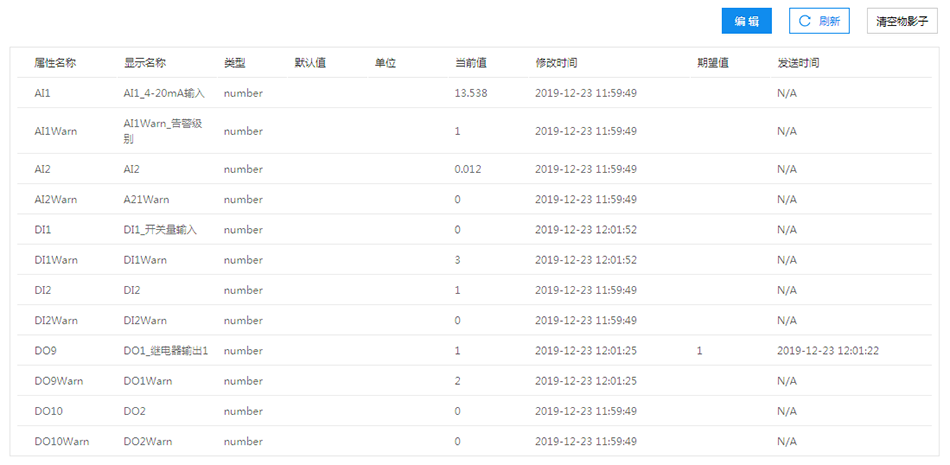Viewport: 950px width, 465px height.
Task: Click the 发送时间 column header
Action: pyautogui.click(x=798, y=63)
